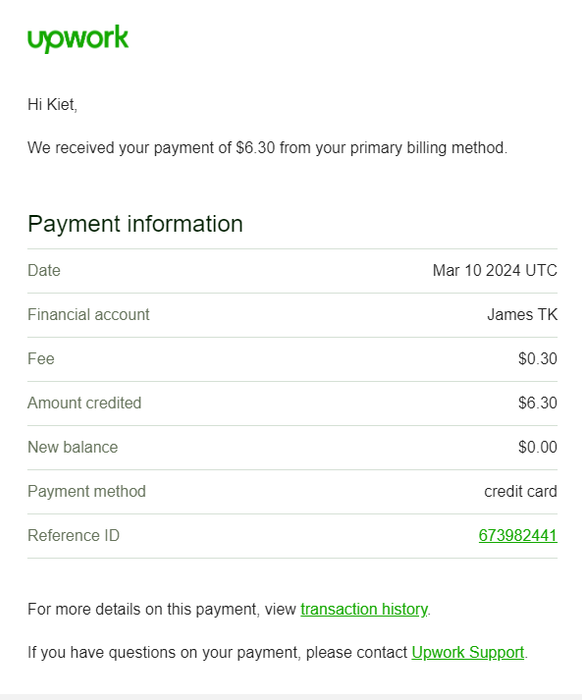Click the $0.30 fee amount
Viewport: 582px width, 700px height.
538,358
